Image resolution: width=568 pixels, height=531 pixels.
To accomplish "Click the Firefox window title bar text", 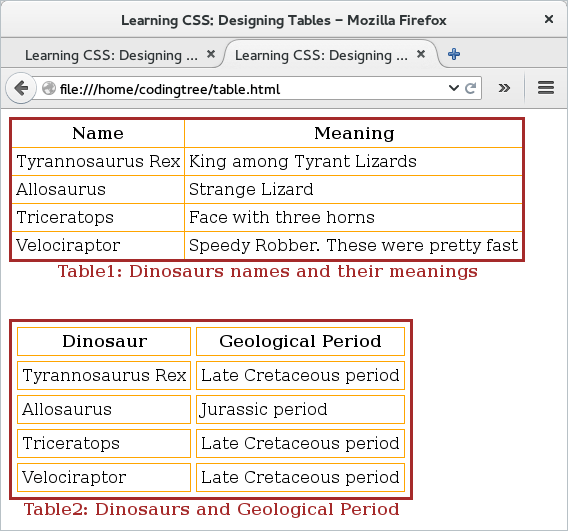I will (x=284, y=20).
